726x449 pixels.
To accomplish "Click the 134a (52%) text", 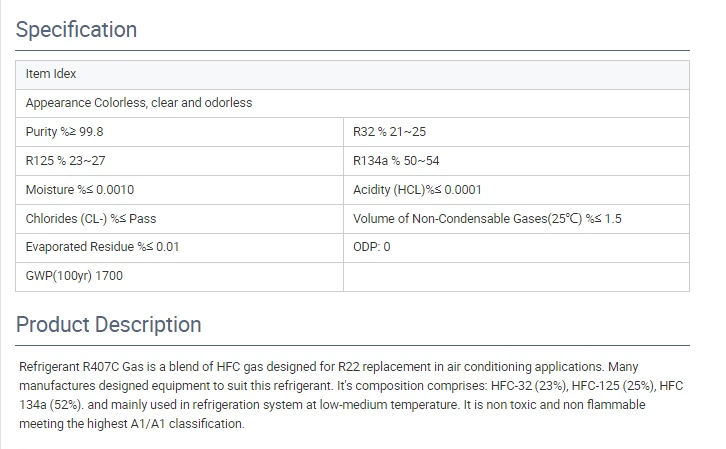I will point(51,405).
